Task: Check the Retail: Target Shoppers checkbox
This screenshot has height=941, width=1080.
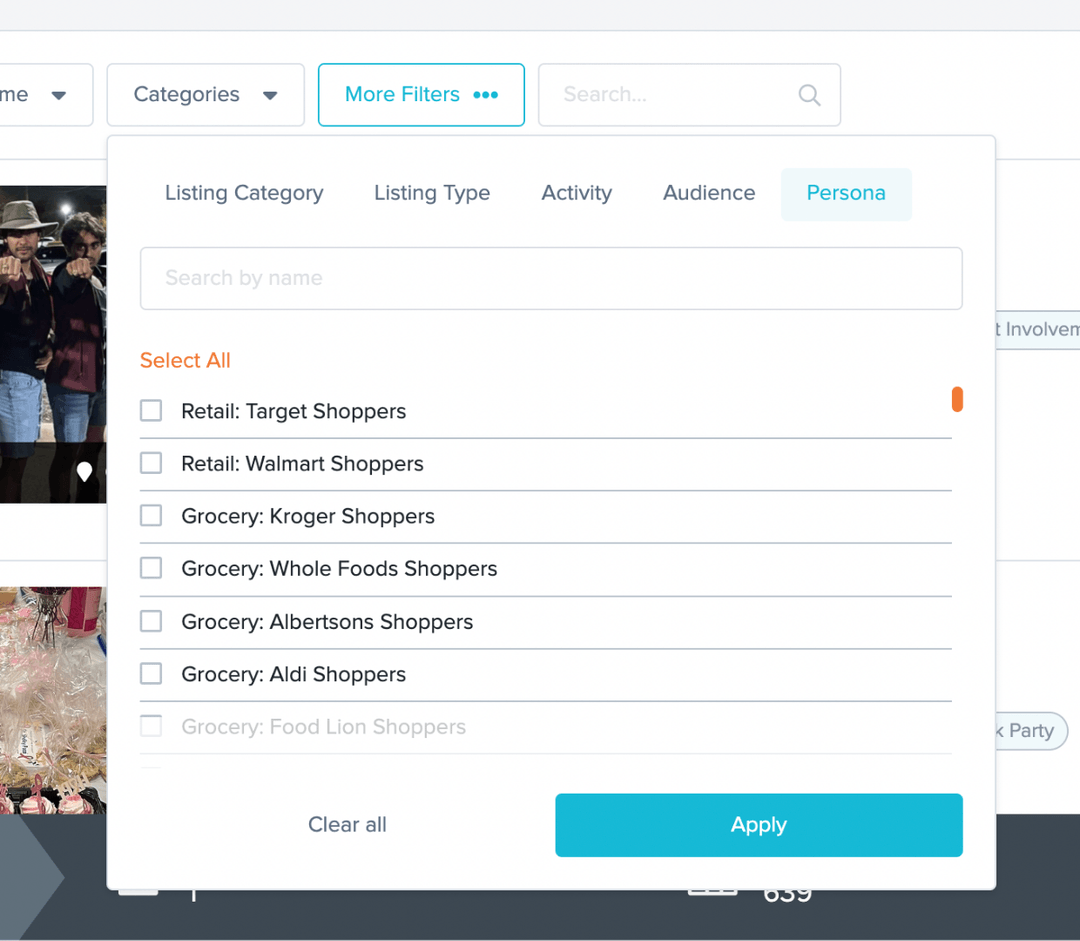Action: pyautogui.click(x=150, y=410)
